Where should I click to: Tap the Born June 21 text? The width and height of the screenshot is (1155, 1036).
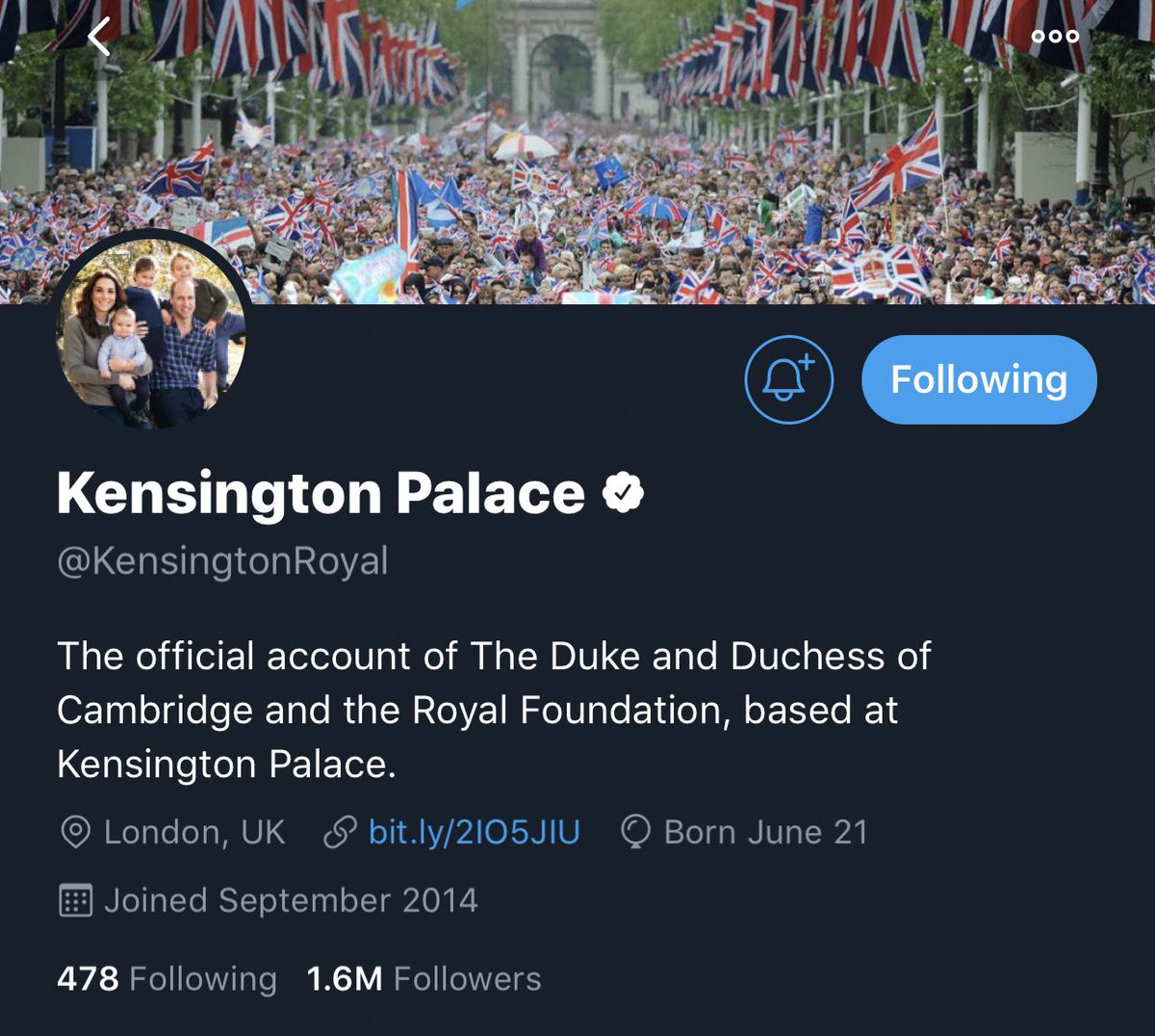tap(765, 833)
